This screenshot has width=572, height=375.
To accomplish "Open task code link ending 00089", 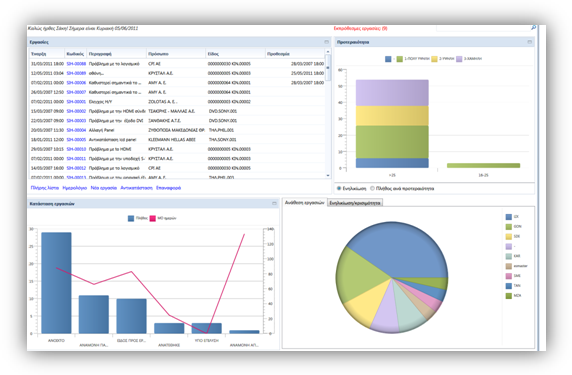I will click(76, 73).
